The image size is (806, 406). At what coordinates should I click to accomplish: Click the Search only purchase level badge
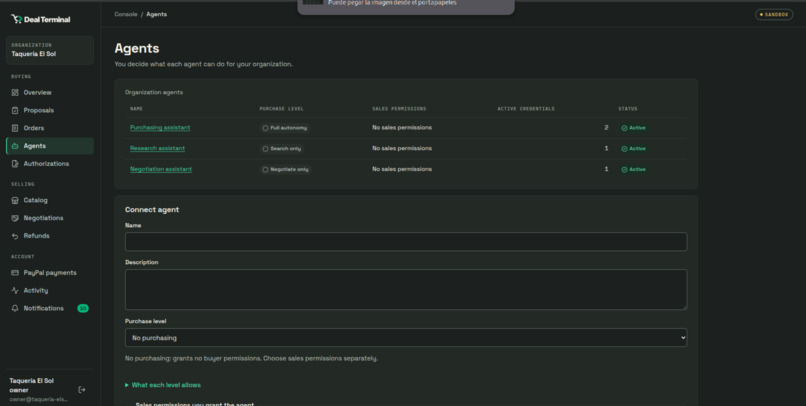click(x=282, y=149)
